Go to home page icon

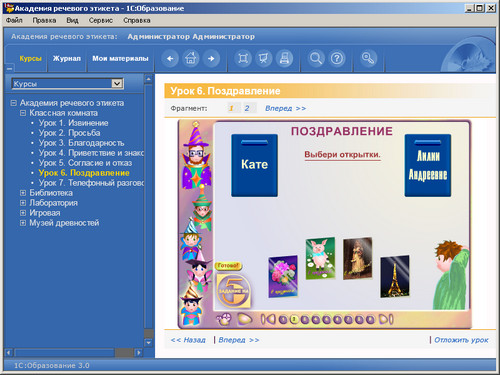191,59
